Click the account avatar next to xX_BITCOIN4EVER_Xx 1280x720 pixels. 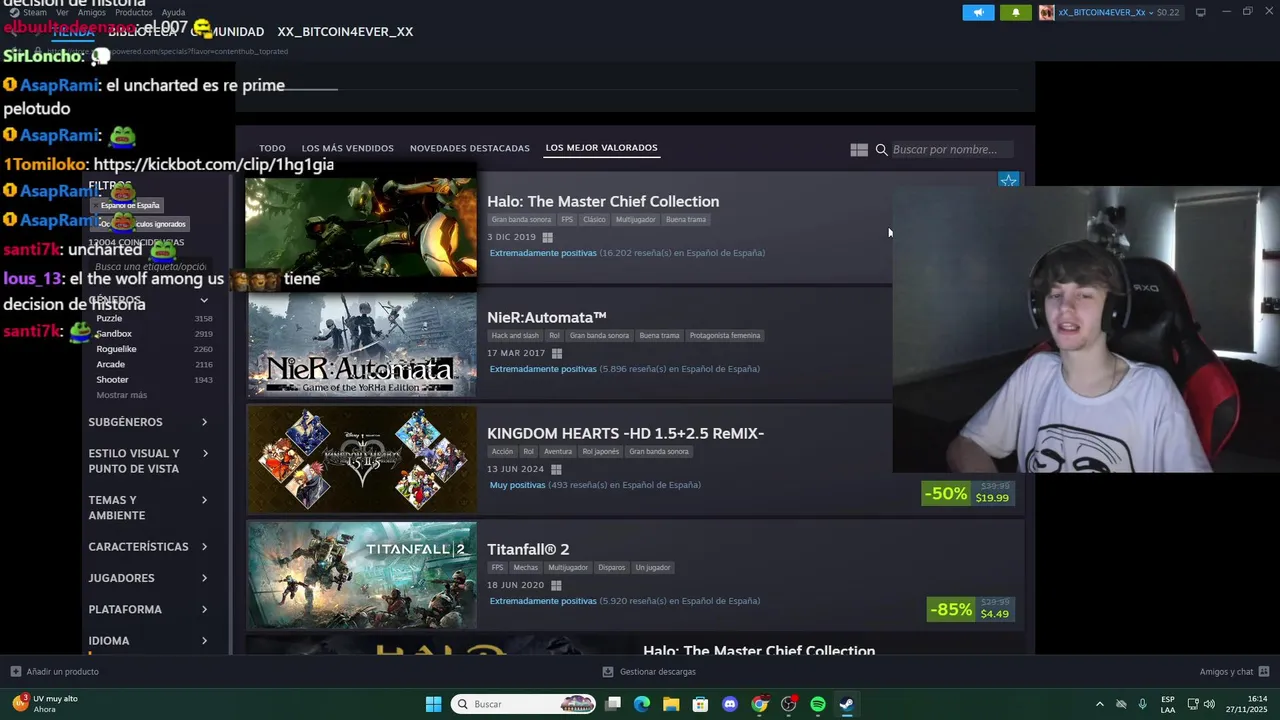1046,12
